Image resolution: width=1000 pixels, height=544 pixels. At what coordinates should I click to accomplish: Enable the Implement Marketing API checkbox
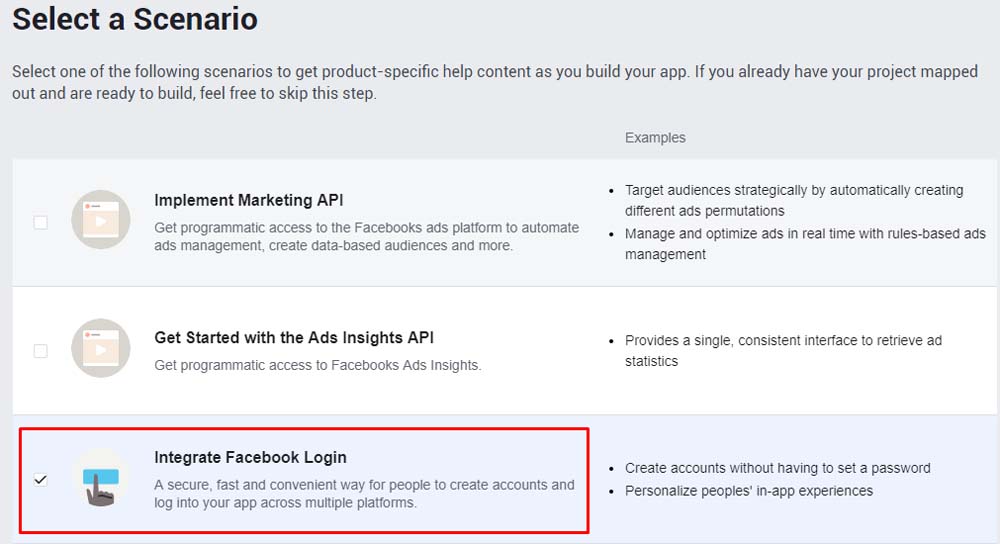coord(40,222)
